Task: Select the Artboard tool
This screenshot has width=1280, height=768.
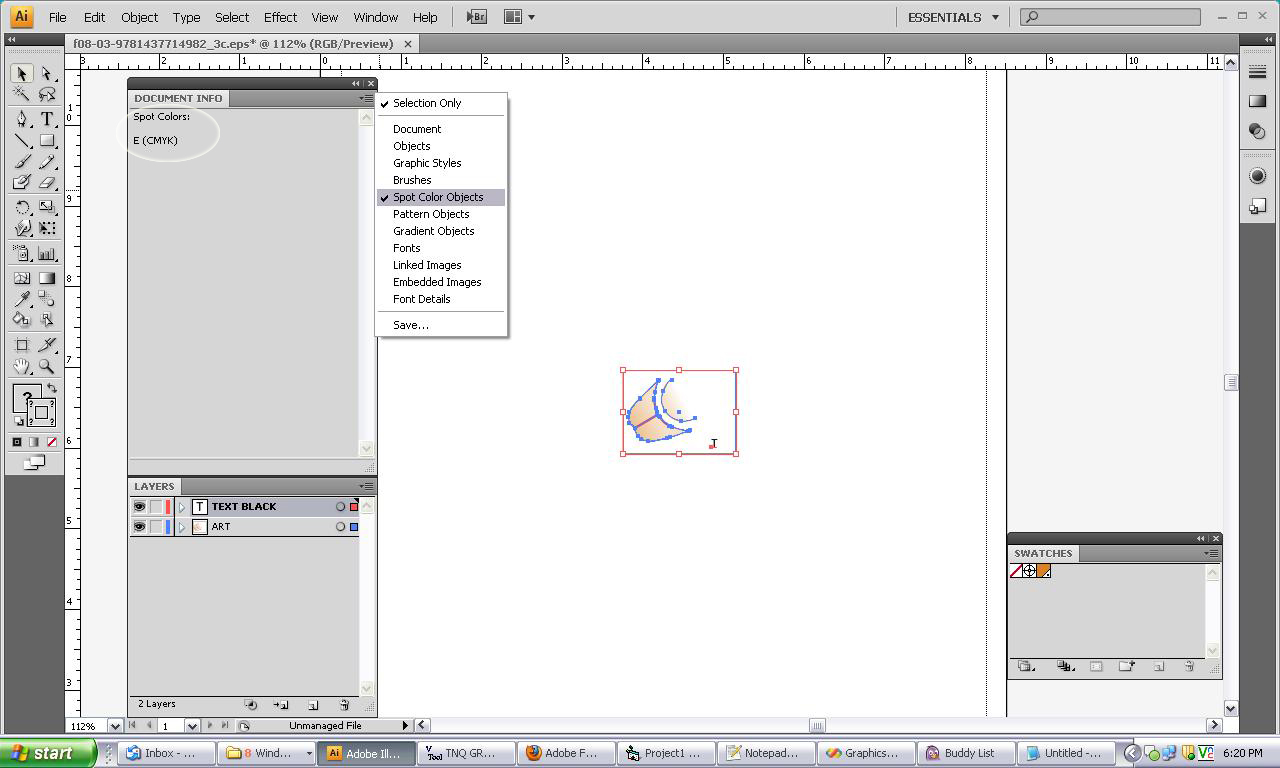Action: tap(22, 345)
